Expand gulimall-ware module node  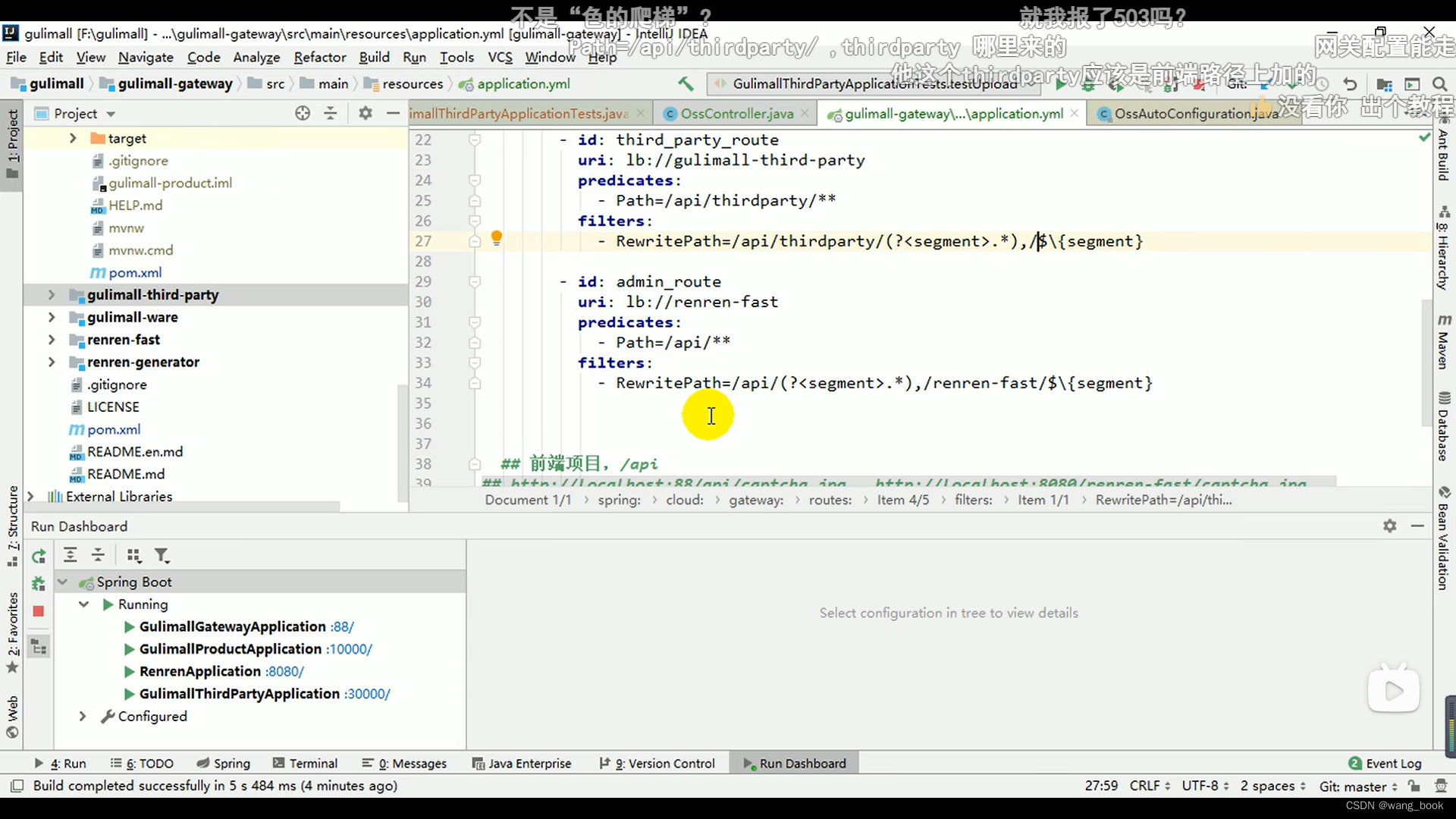52,317
